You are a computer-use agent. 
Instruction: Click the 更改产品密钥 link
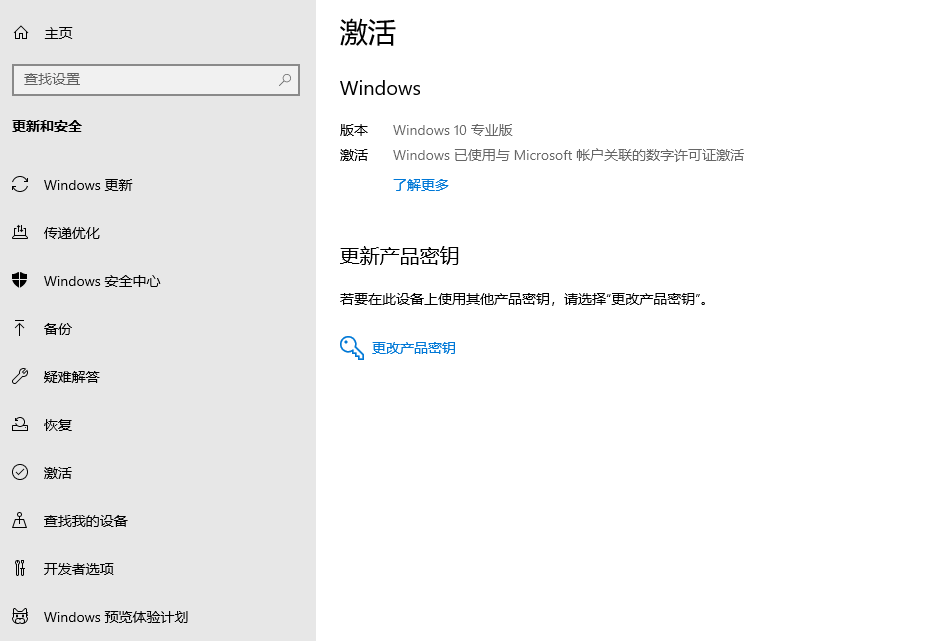click(x=413, y=348)
